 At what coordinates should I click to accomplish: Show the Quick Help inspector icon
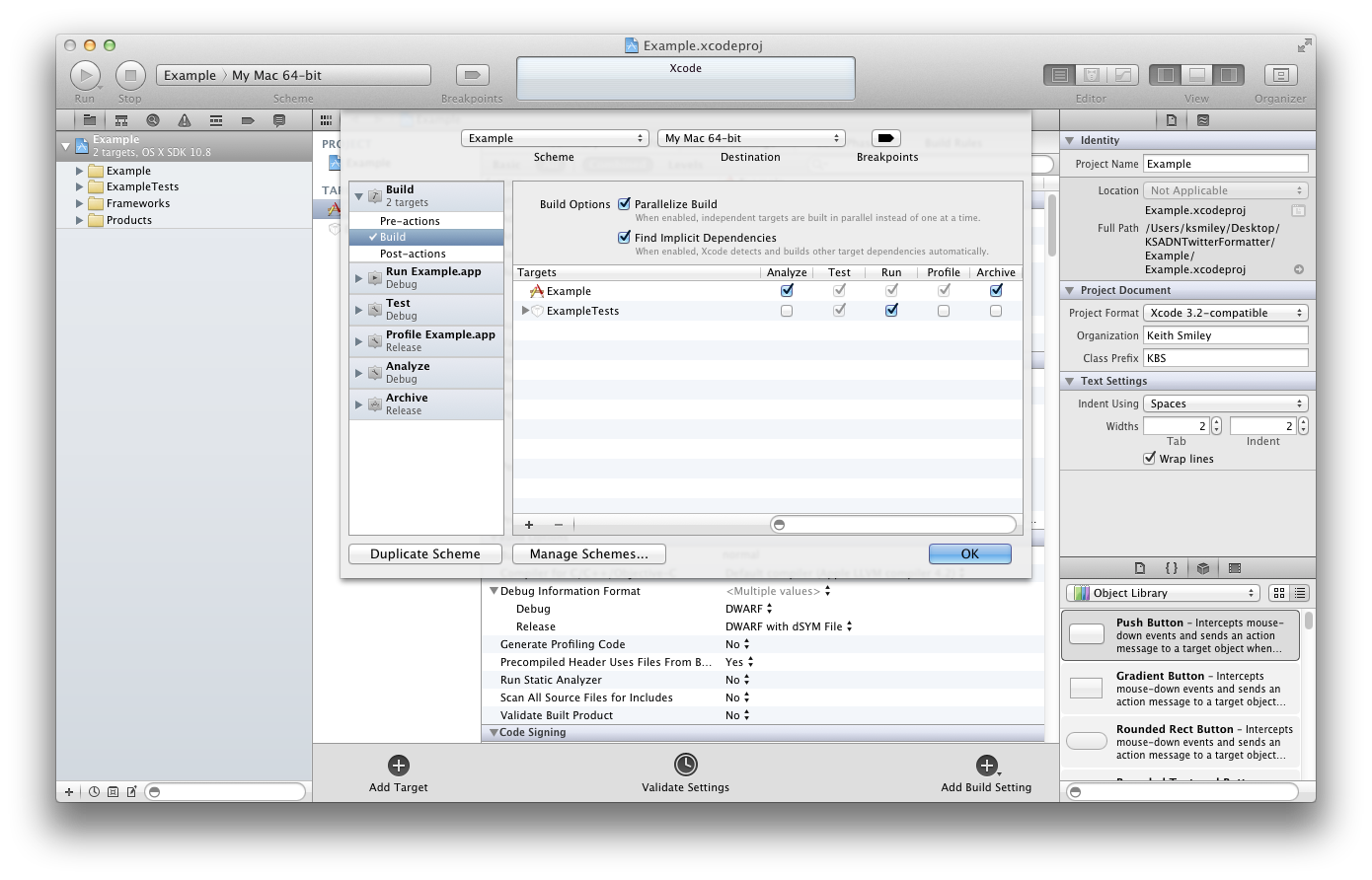click(1203, 120)
